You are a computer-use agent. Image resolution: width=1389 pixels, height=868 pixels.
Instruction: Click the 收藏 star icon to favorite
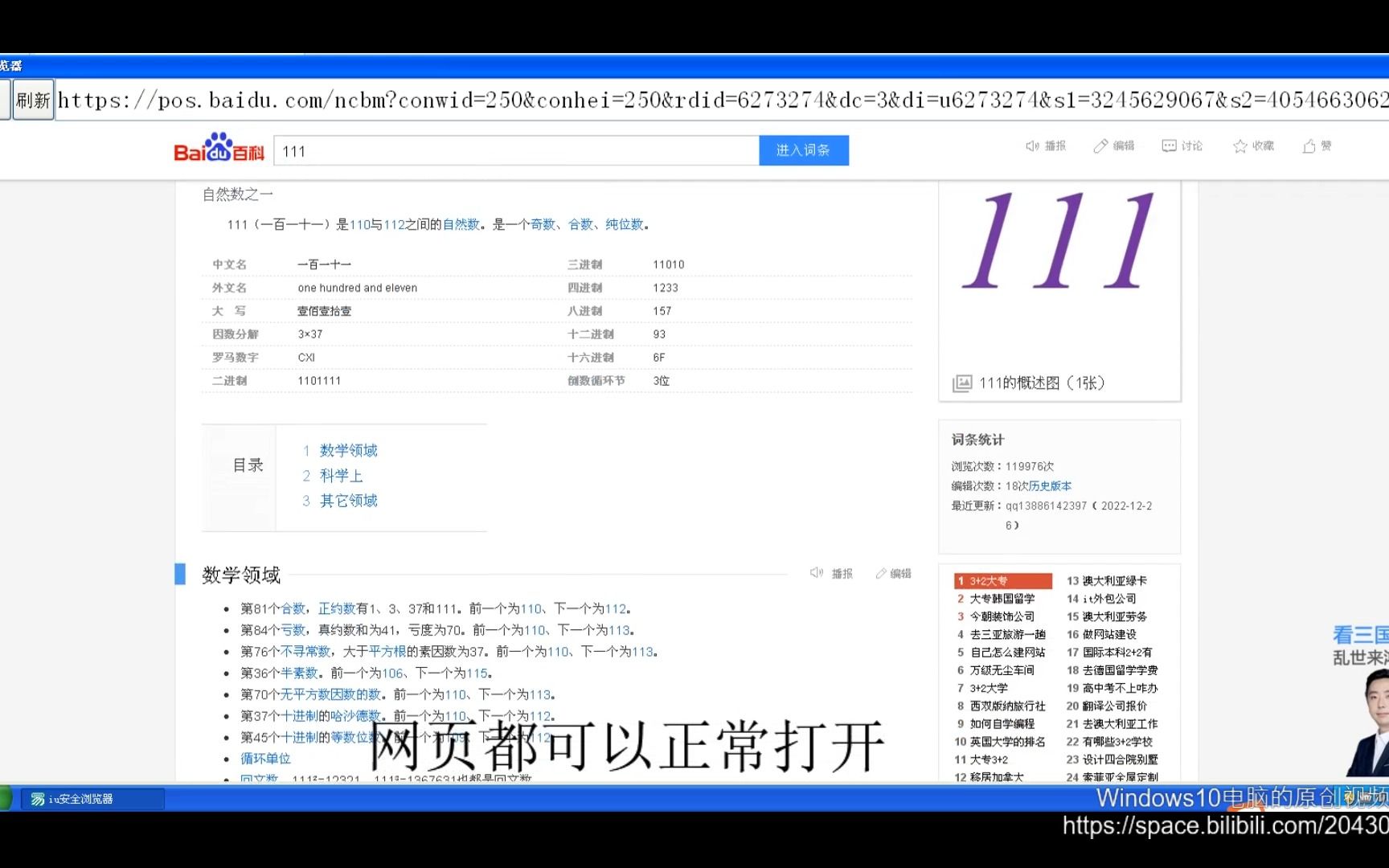(1239, 145)
